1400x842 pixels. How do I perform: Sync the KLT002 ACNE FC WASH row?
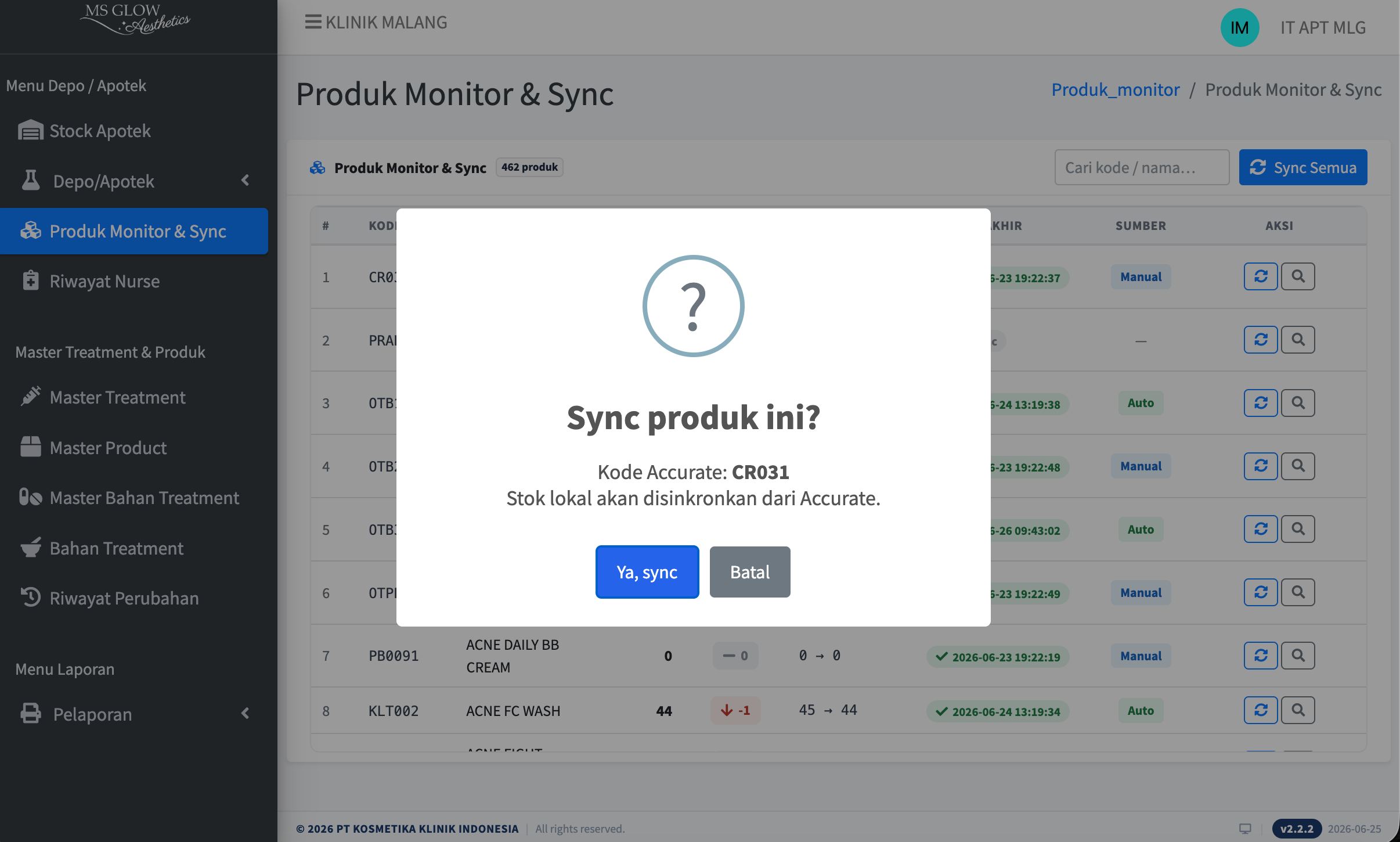(x=1261, y=710)
